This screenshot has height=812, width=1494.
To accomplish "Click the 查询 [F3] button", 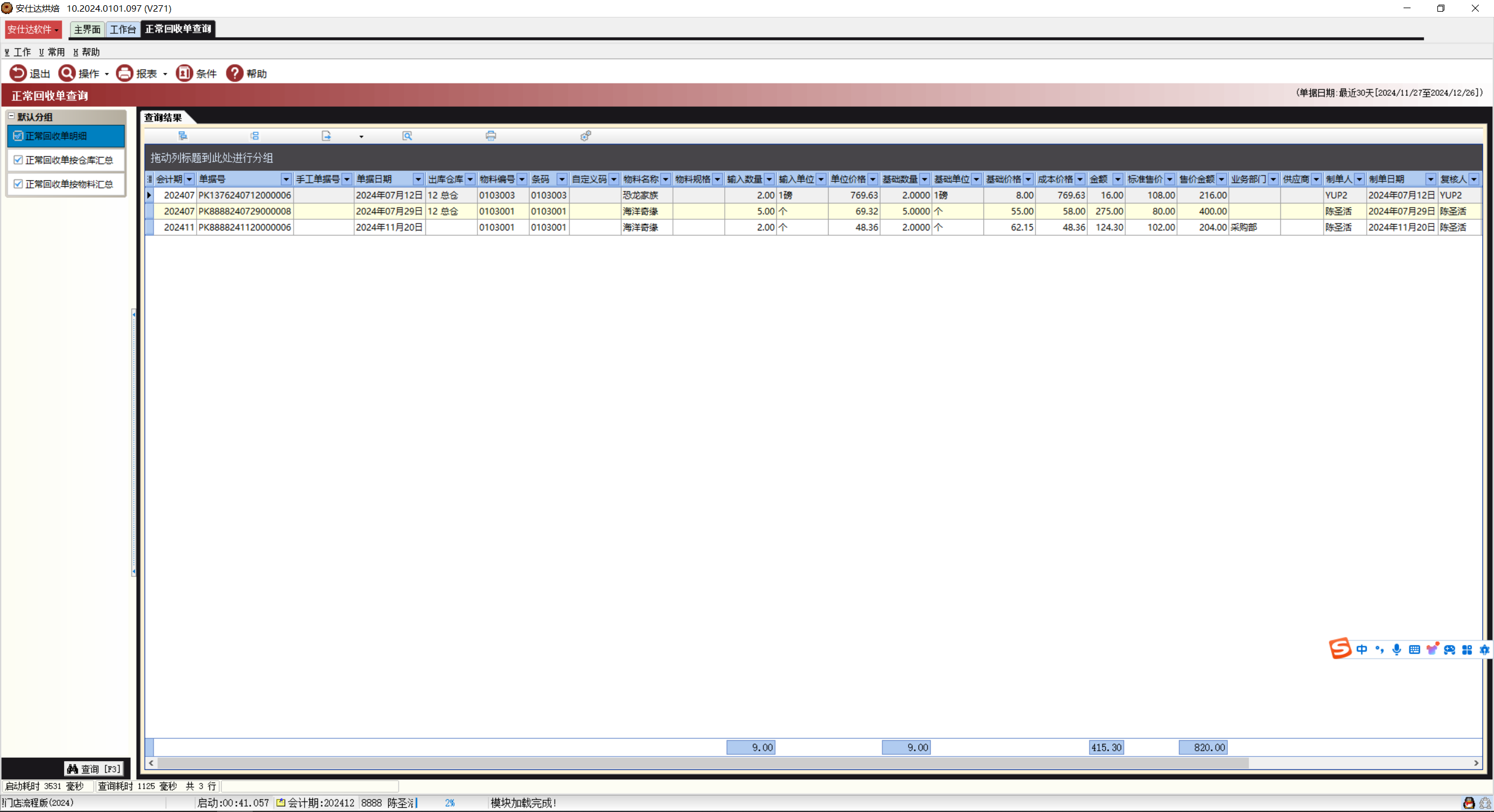I will tap(94, 769).
